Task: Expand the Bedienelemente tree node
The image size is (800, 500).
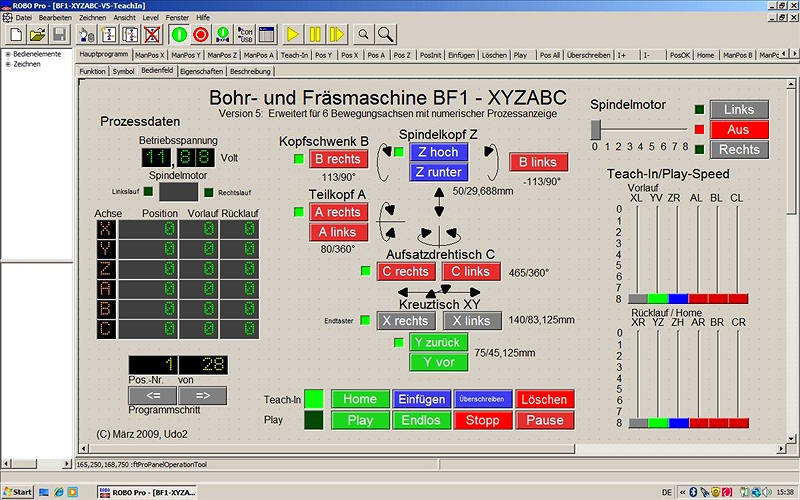Action: (x=8, y=54)
